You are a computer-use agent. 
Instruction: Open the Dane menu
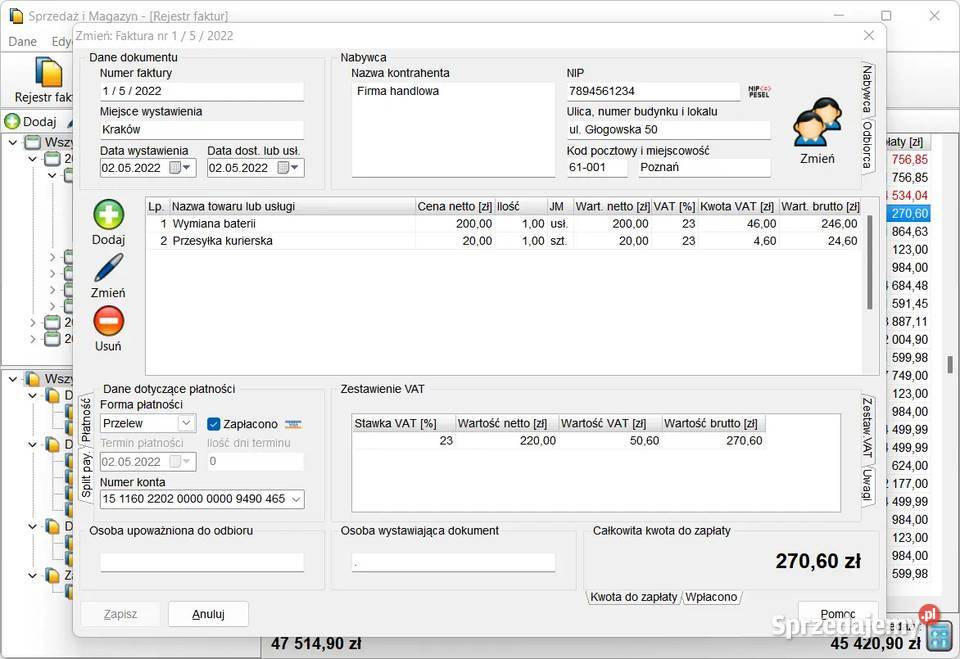22,42
